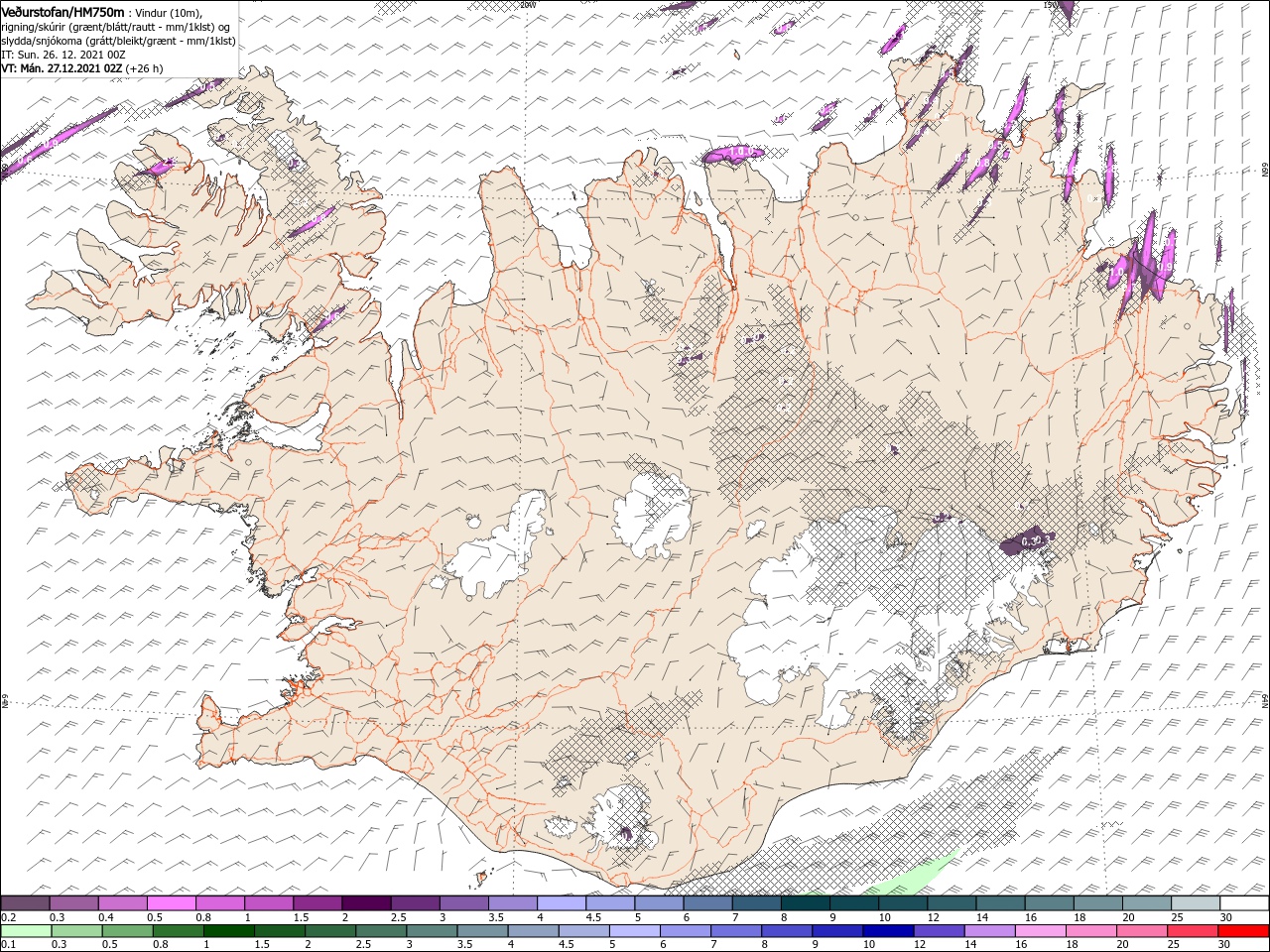Pick deep blue lower-row swatch at 10

pos(887,931)
